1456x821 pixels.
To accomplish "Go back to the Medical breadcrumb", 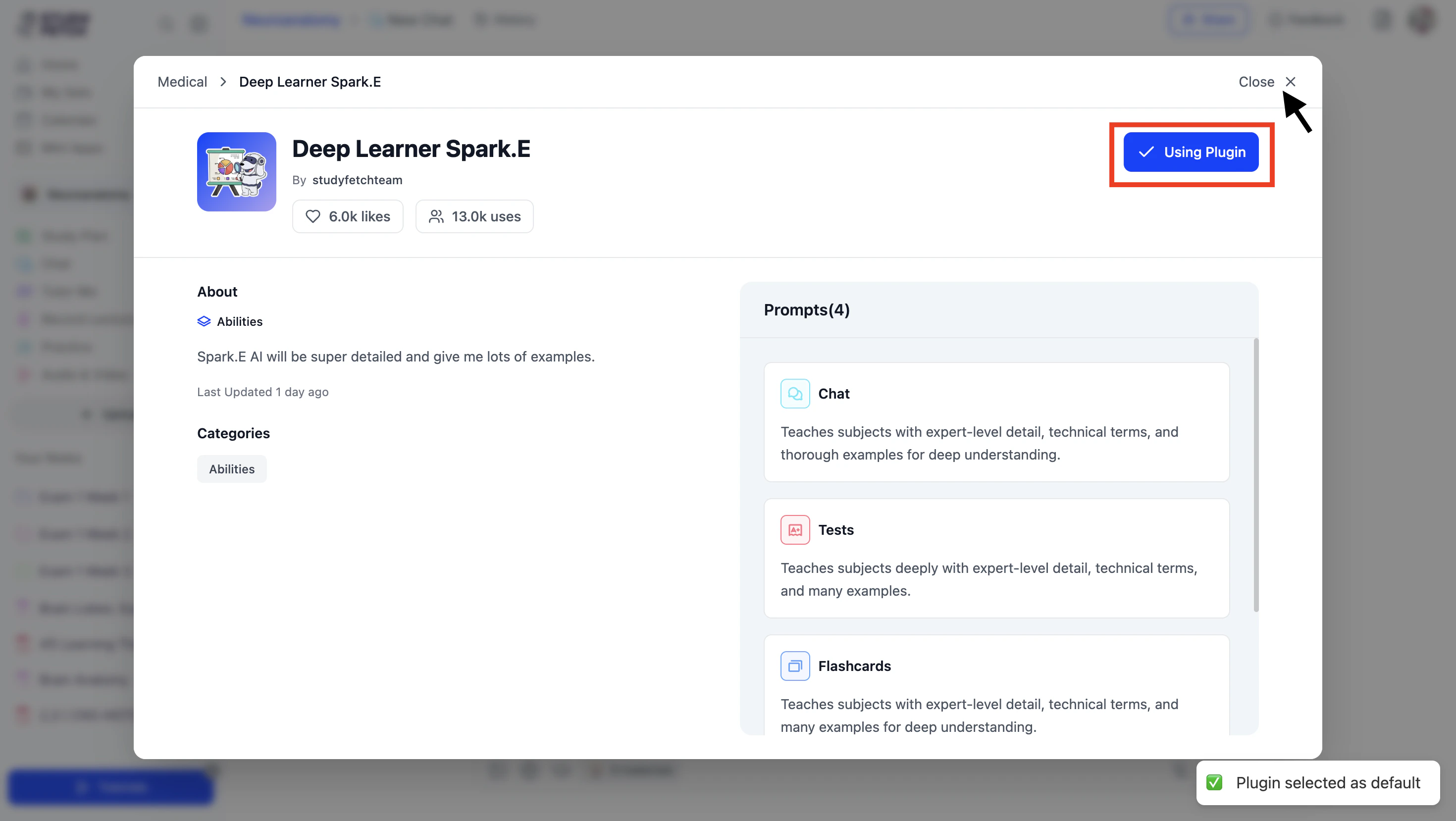I will (x=182, y=82).
